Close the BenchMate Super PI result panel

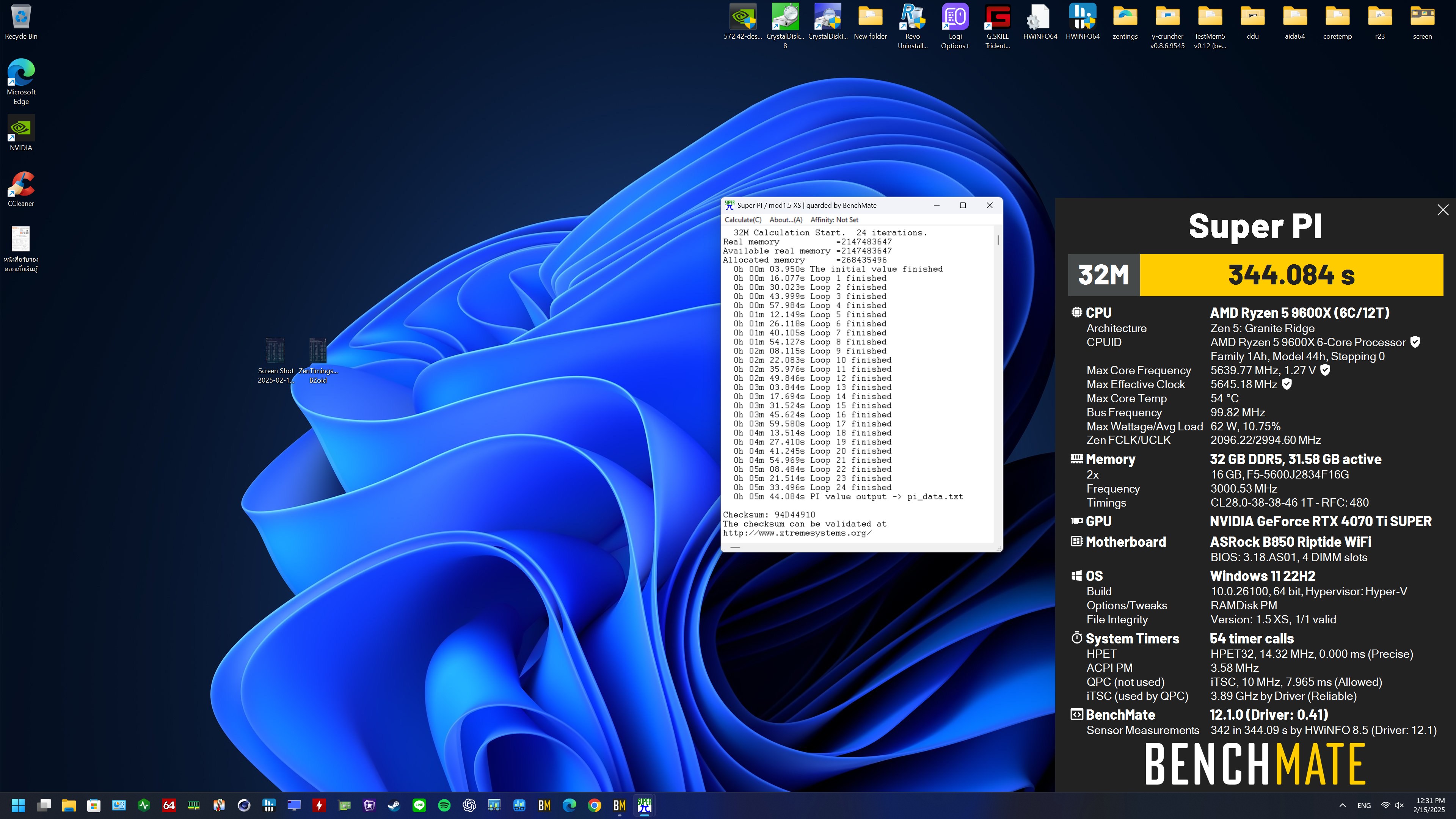1442,210
